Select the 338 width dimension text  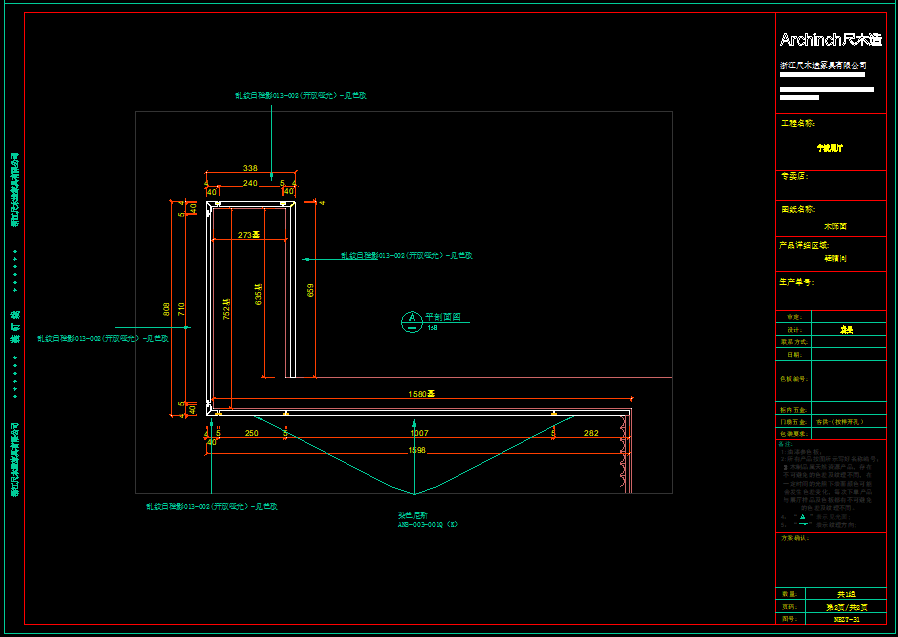point(250,169)
